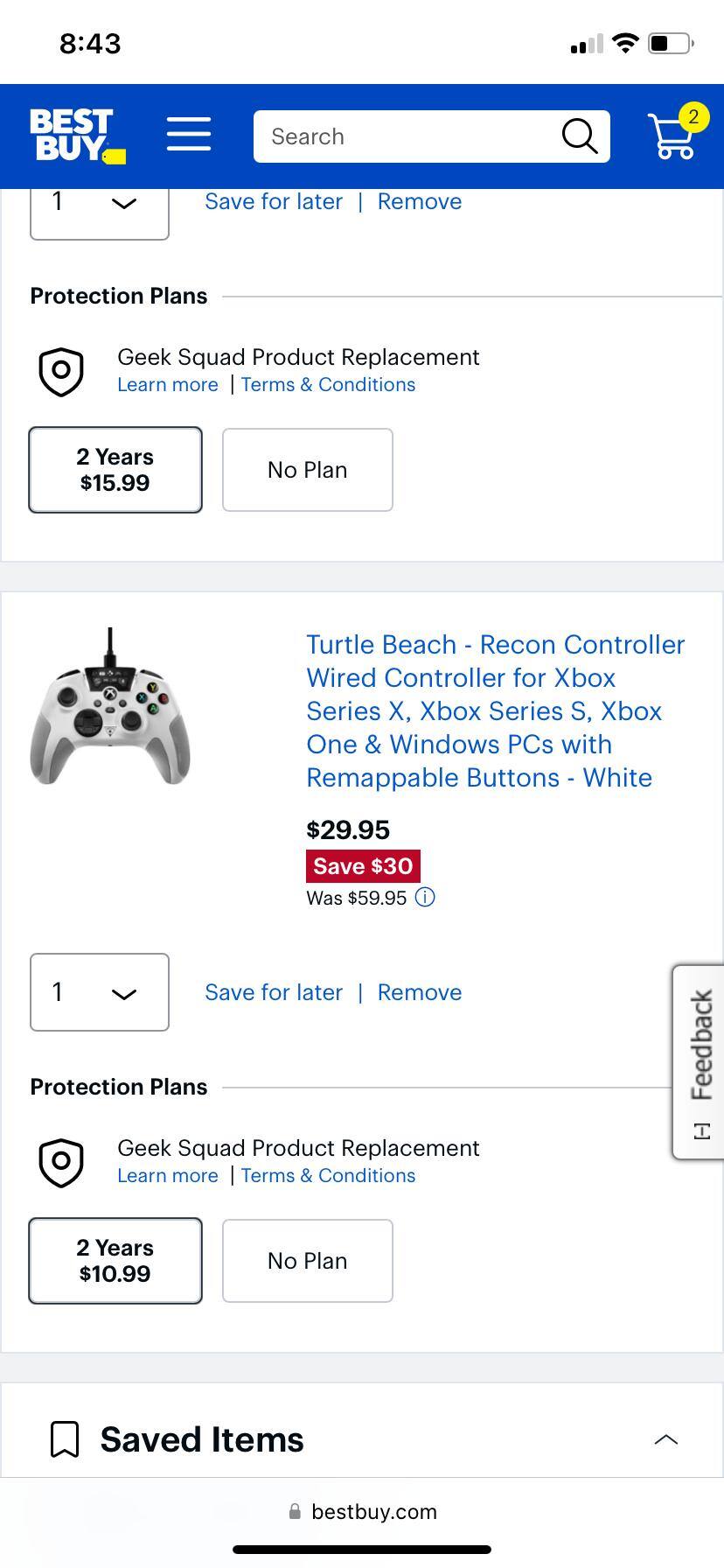Viewport: 724px width, 1568px height.
Task: Open the hamburger navigation menu
Action: [x=189, y=136]
